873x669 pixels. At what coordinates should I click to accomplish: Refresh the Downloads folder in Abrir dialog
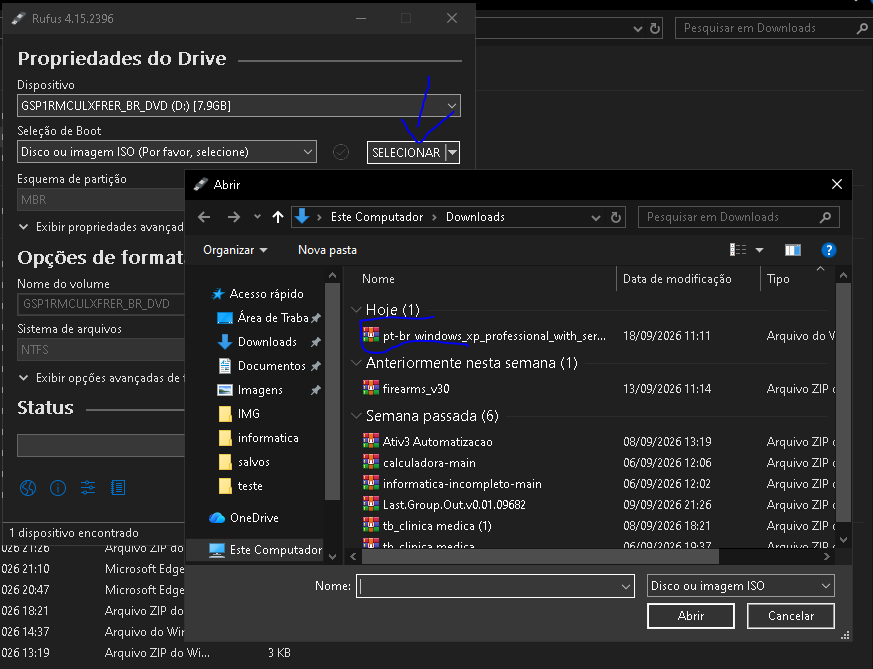(x=616, y=217)
